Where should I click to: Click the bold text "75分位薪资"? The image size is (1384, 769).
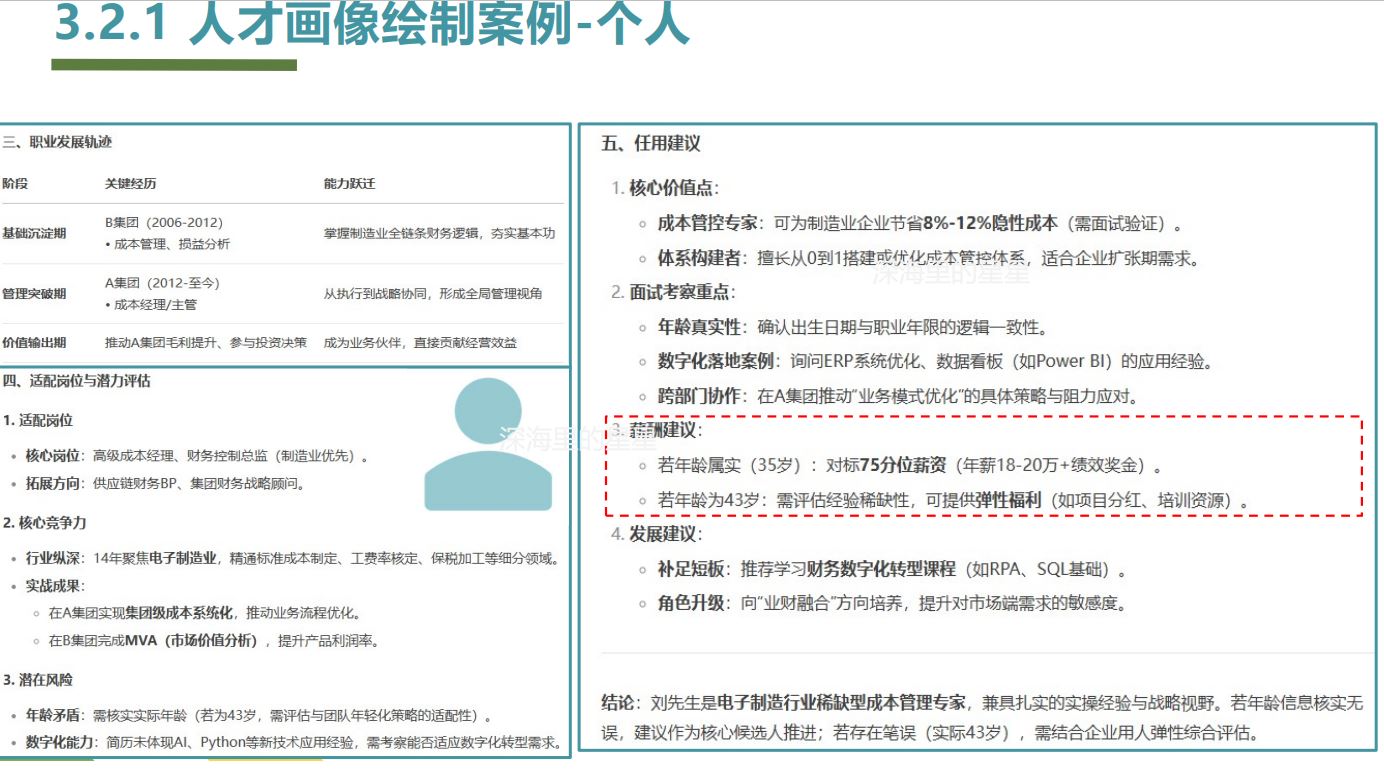pos(903,465)
